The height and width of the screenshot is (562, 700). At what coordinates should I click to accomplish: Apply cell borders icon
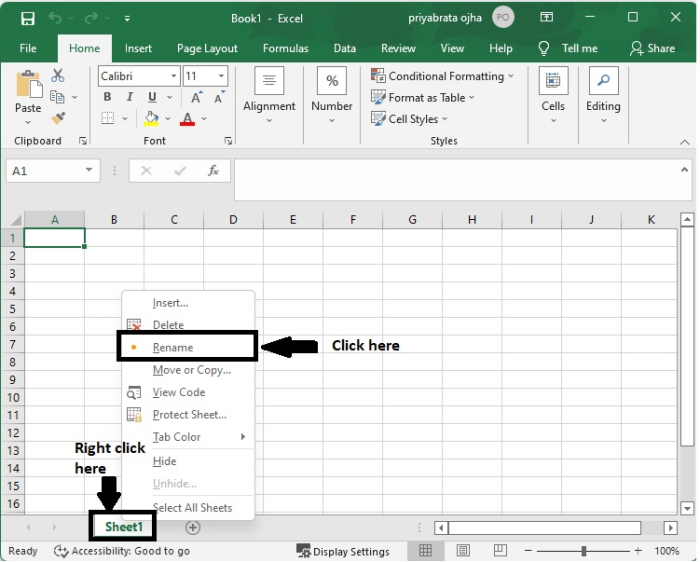pos(108,118)
